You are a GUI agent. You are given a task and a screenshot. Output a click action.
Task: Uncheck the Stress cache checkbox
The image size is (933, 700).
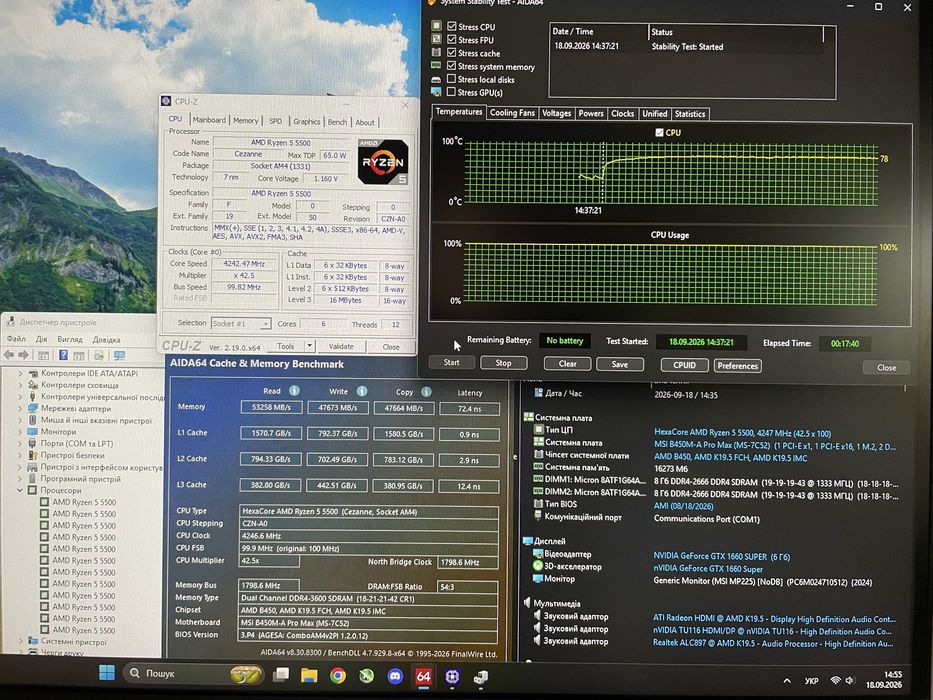click(x=452, y=52)
